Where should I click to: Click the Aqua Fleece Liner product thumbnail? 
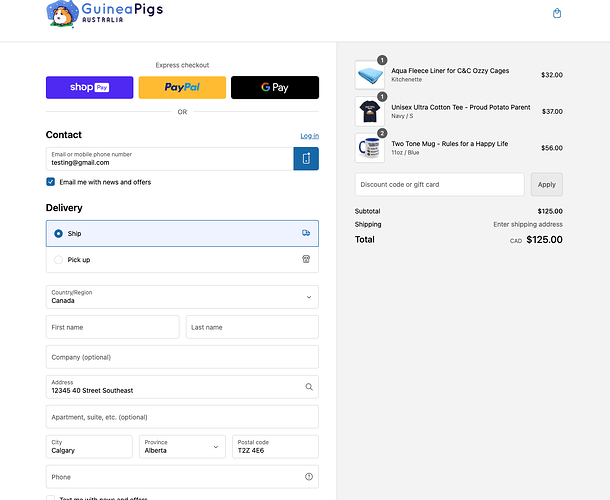pyautogui.click(x=370, y=75)
